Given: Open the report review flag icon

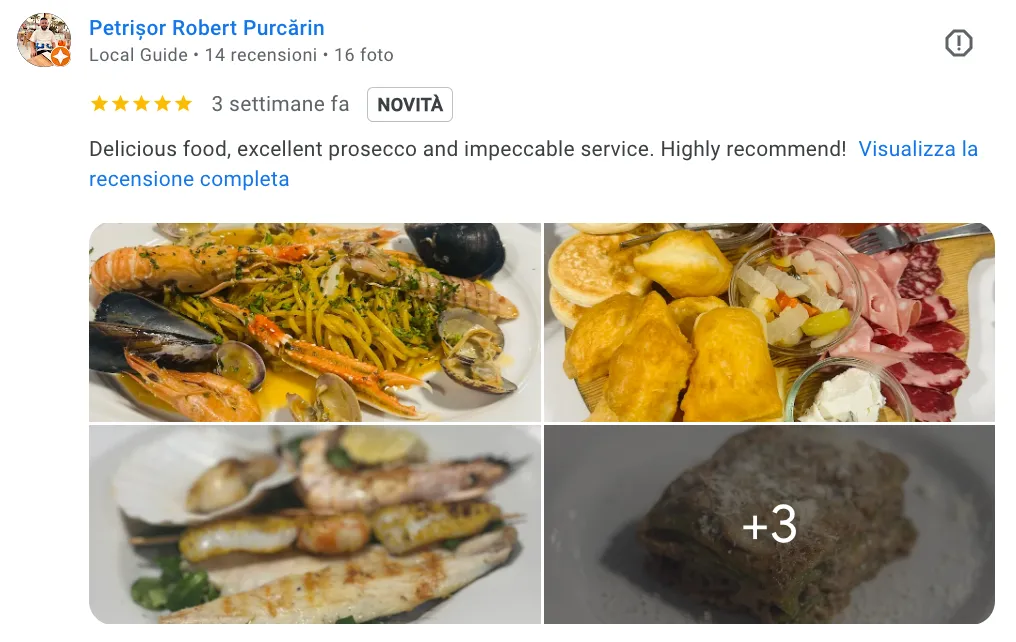Looking at the screenshot, I should click(958, 43).
